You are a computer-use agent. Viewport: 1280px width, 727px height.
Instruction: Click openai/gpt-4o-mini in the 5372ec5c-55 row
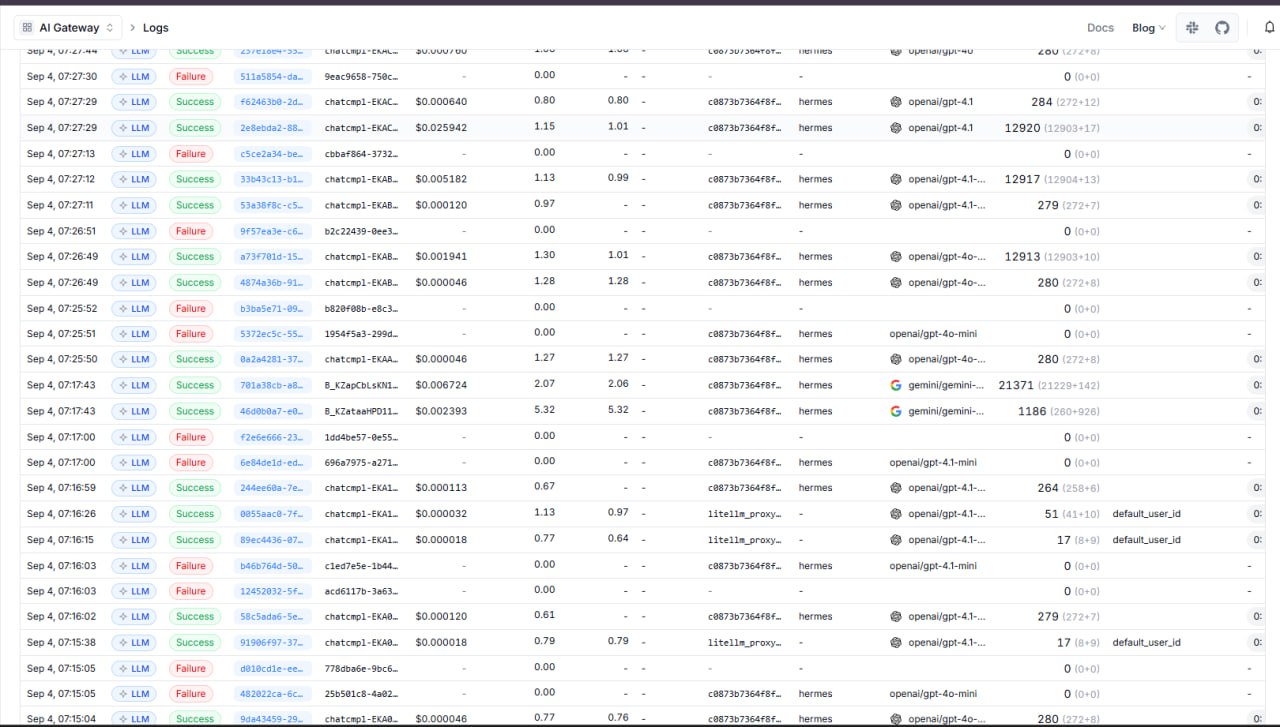coord(933,334)
